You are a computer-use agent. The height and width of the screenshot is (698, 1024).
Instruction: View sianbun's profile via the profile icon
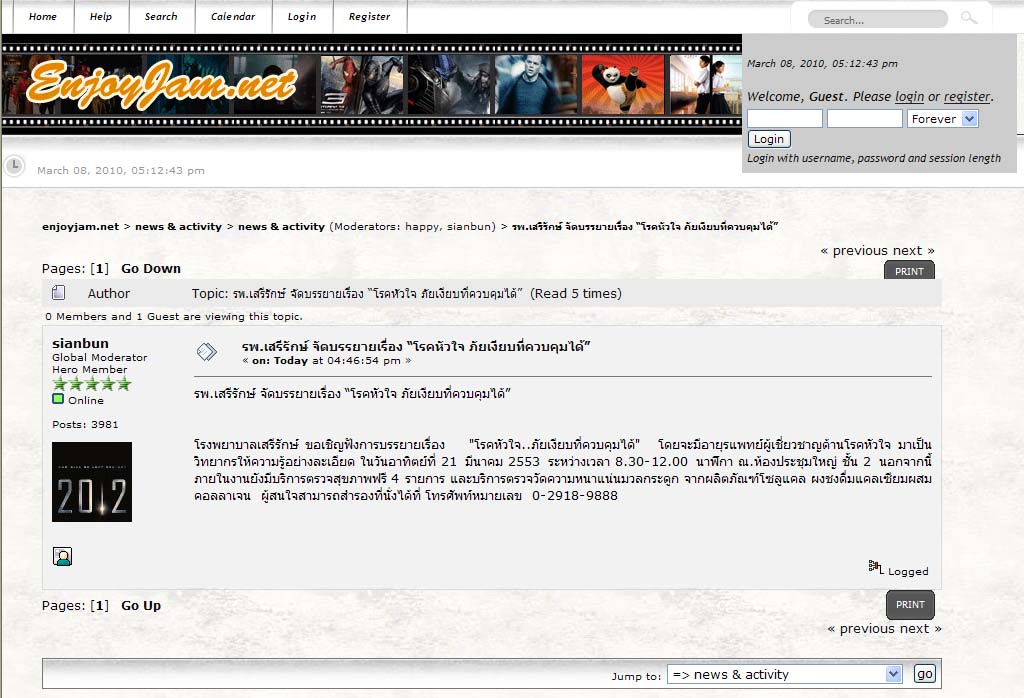[62, 556]
